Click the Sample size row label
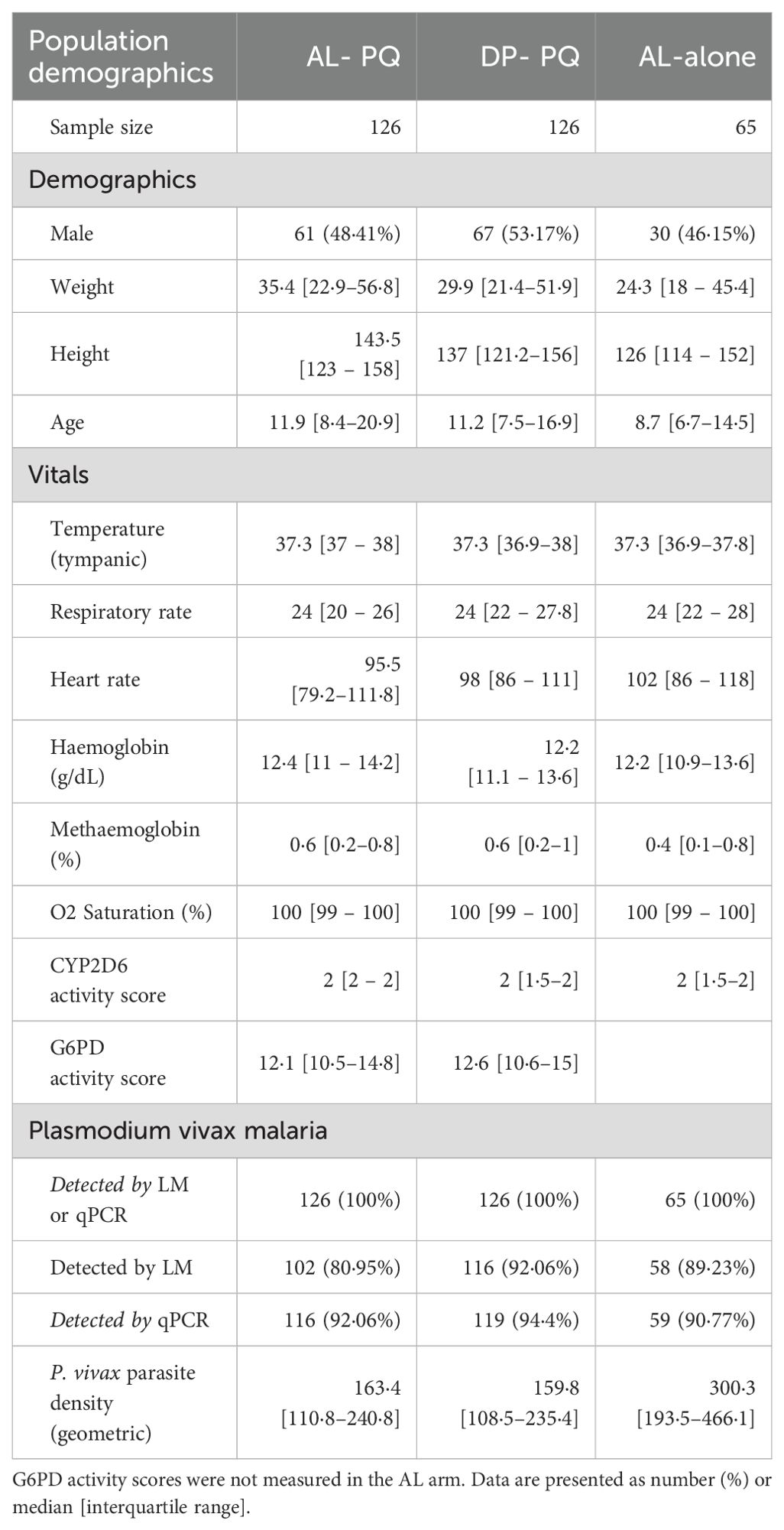 (x=102, y=127)
